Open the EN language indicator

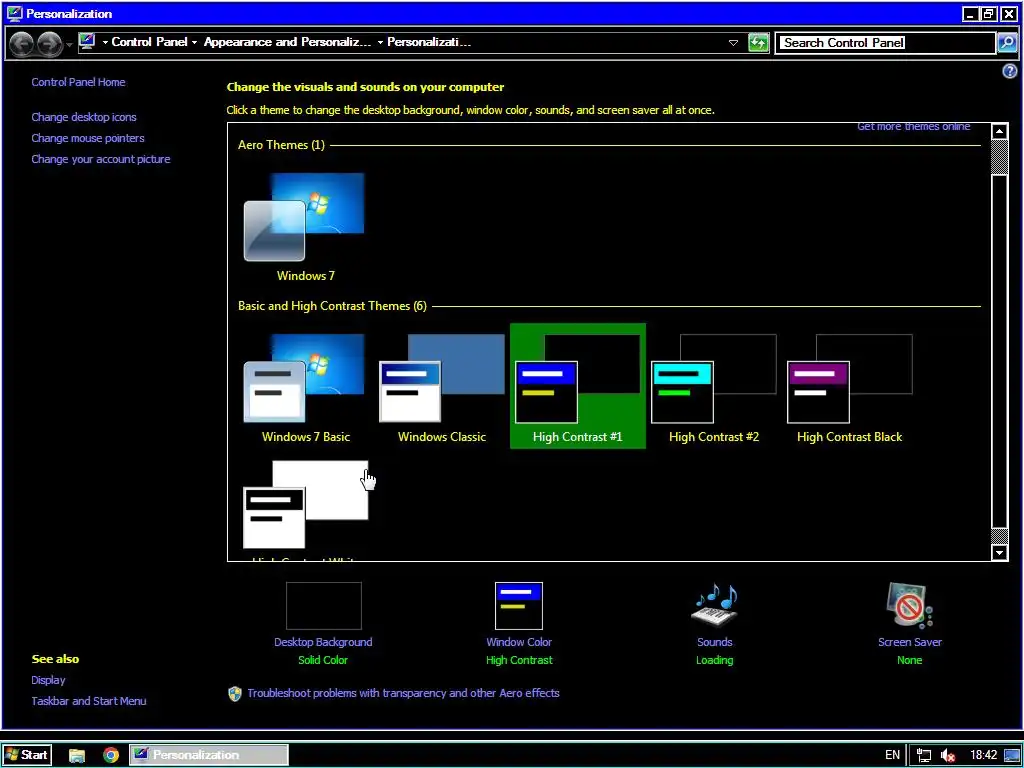(892, 755)
